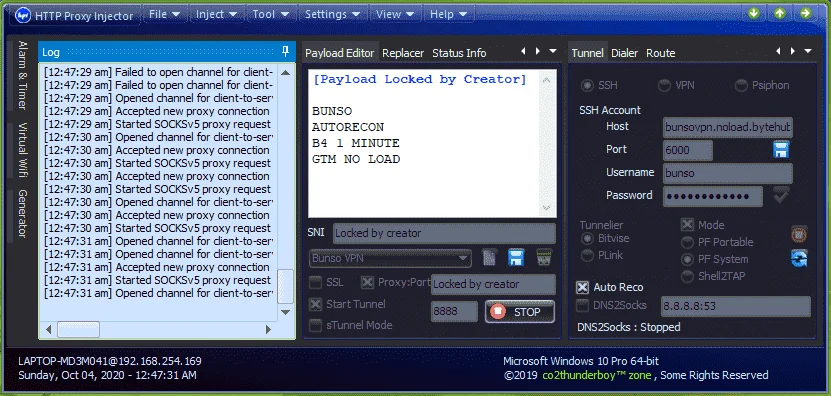Enable the SSL checkbox
The width and height of the screenshot is (831, 396).
pos(315,283)
